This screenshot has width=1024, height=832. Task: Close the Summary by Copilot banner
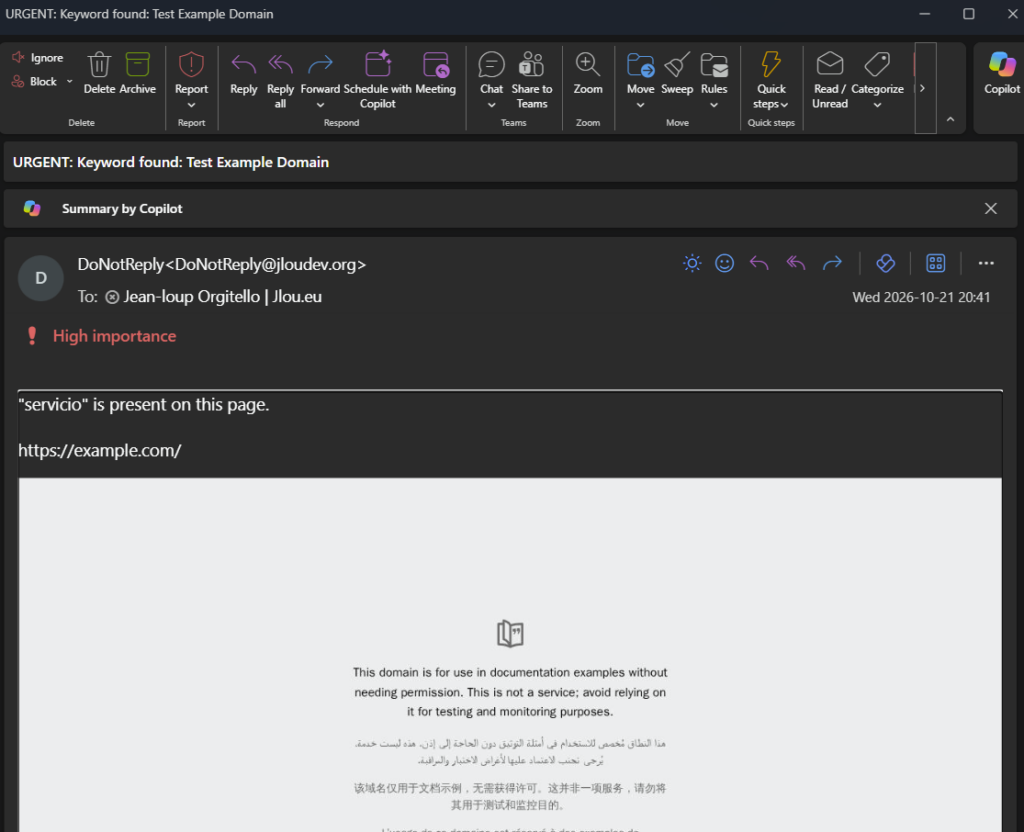990,208
